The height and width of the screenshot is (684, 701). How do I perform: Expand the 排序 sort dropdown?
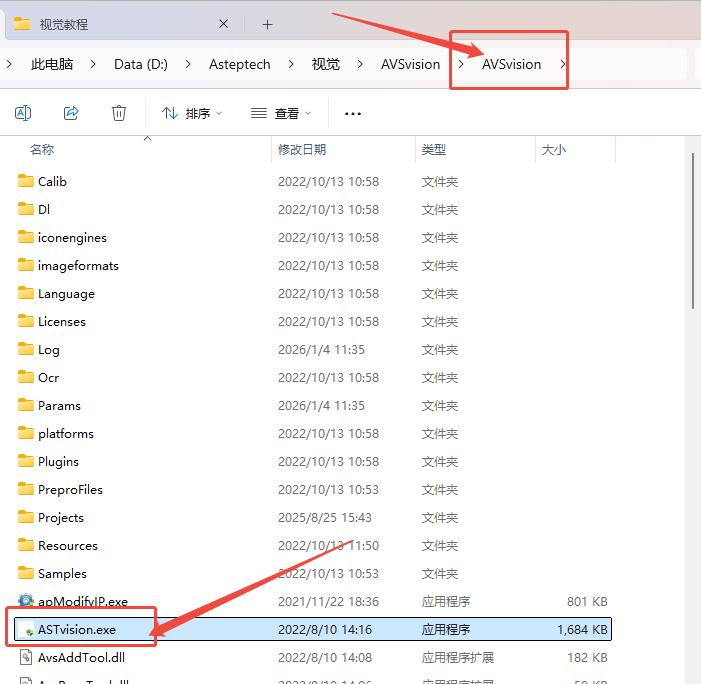tap(193, 114)
